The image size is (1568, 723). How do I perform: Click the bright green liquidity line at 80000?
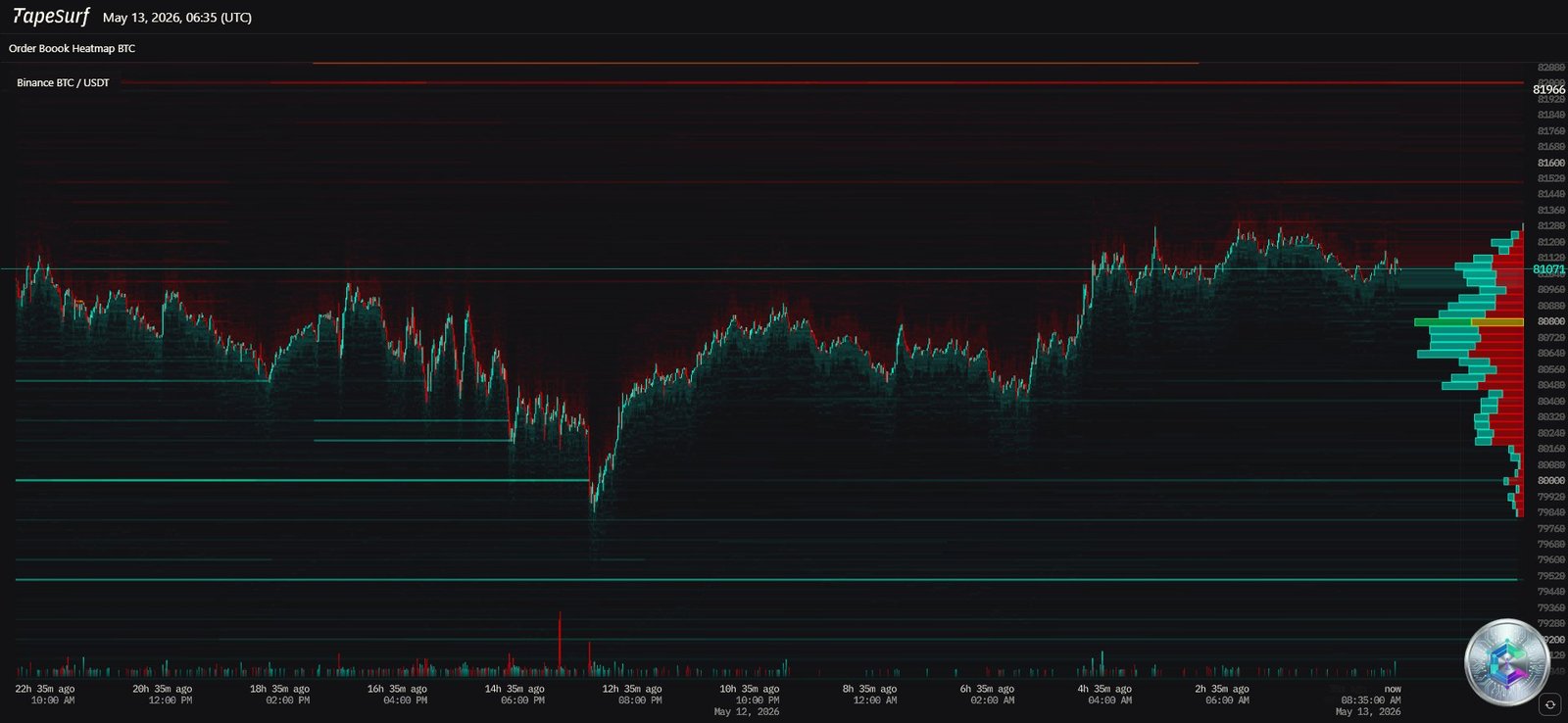click(x=304, y=480)
